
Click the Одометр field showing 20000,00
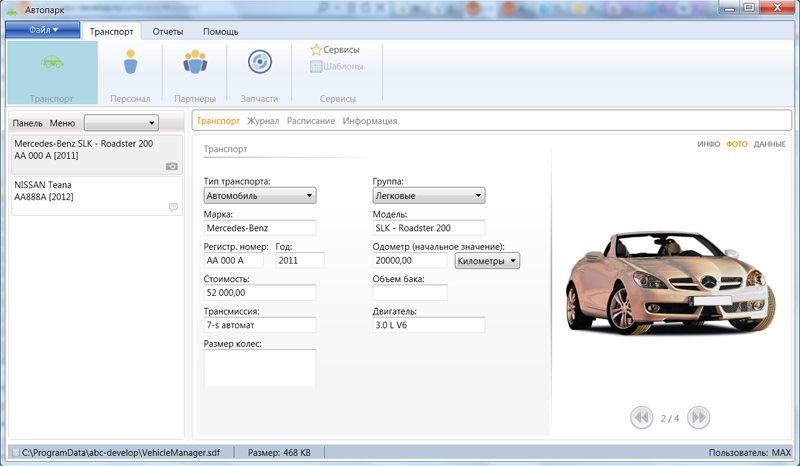point(410,260)
